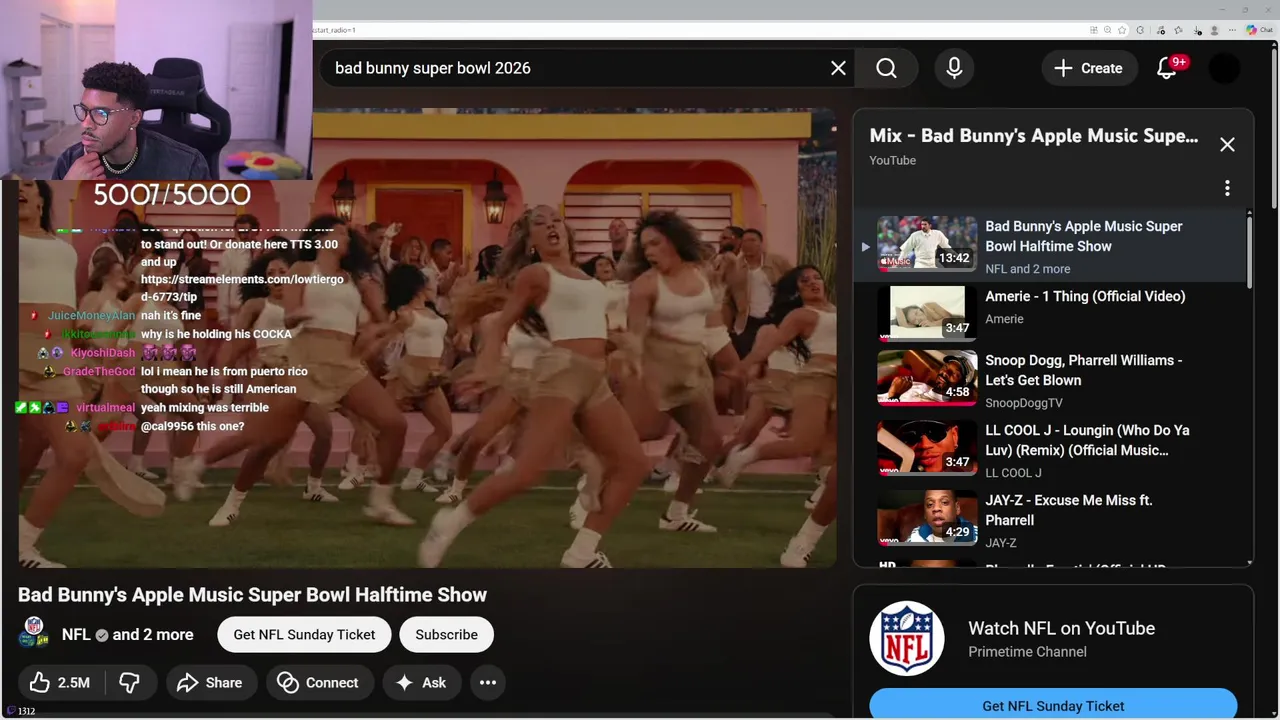Screen dimensions: 1280x720
Task: Open the Mix playlist options menu
Action: pyautogui.click(x=1227, y=188)
